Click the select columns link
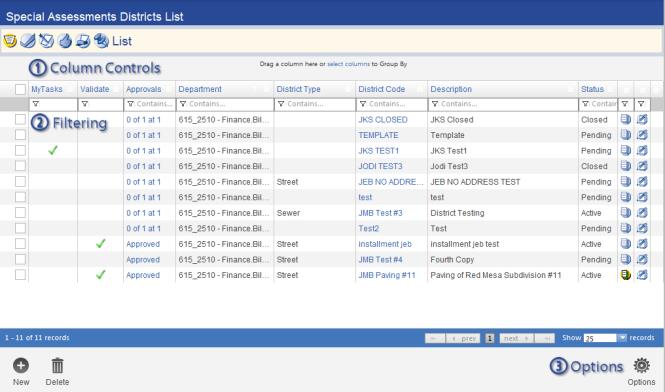665x392 pixels. point(348,64)
